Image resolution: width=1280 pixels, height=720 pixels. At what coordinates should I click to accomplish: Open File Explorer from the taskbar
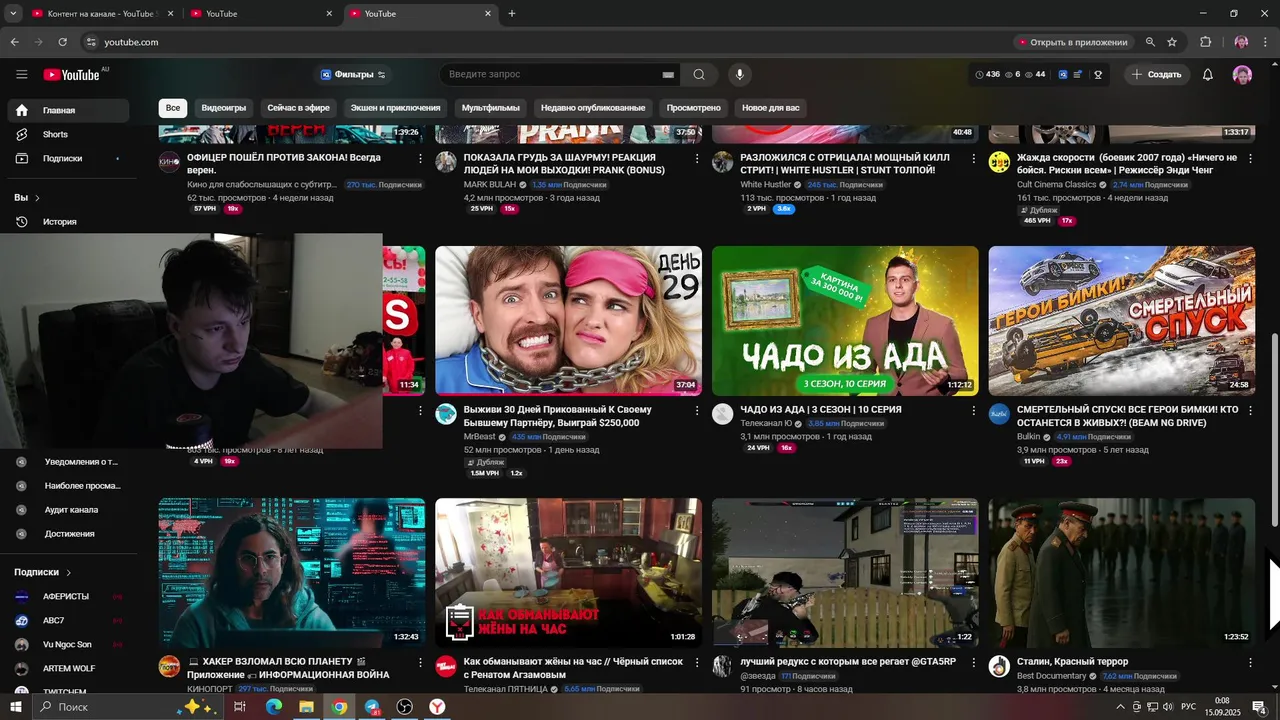pyautogui.click(x=306, y=707)
